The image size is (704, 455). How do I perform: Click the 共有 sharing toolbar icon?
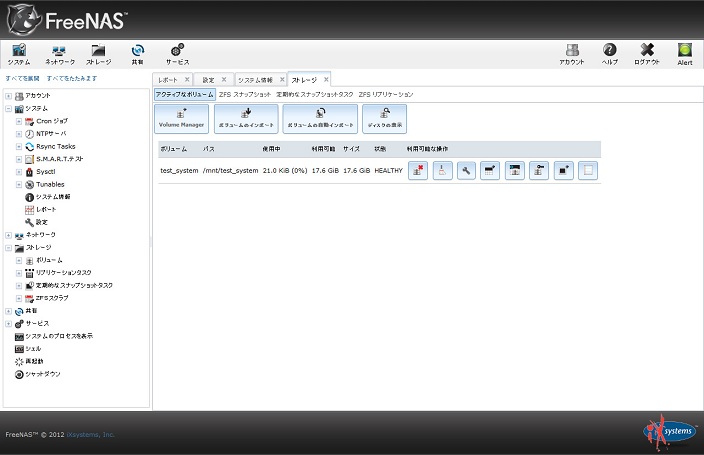pyautogui.click(x=138, y=54)
